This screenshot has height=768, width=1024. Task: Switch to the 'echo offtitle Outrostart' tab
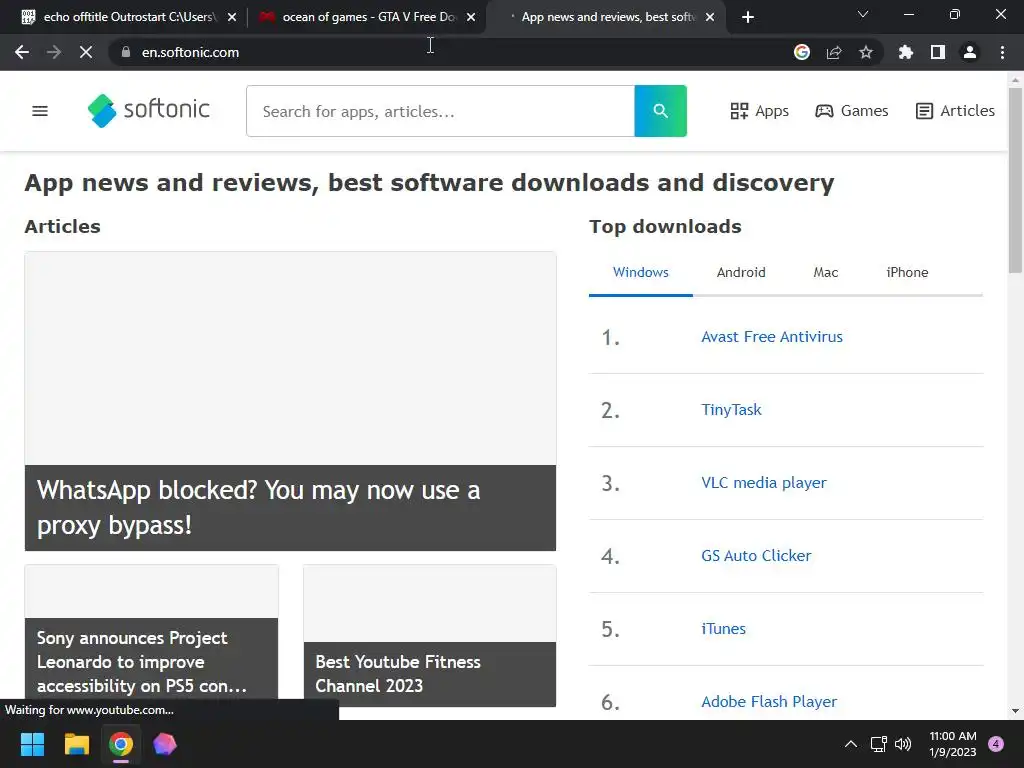tap(127, 17)
